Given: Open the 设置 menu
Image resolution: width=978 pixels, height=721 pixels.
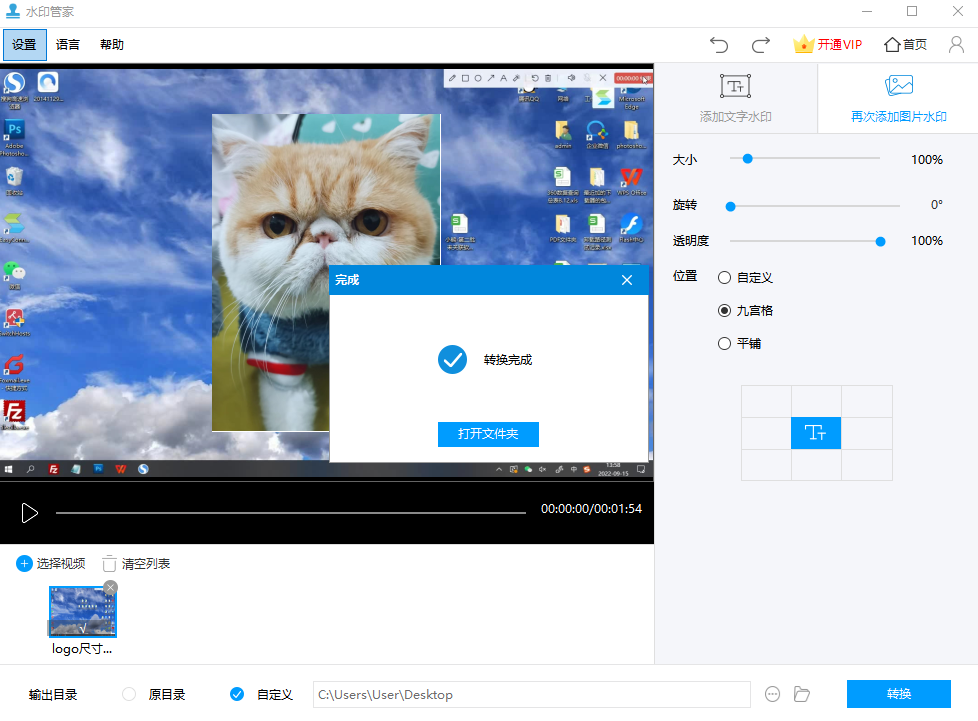Looking at the screenshot, I should tap(24, 45).
